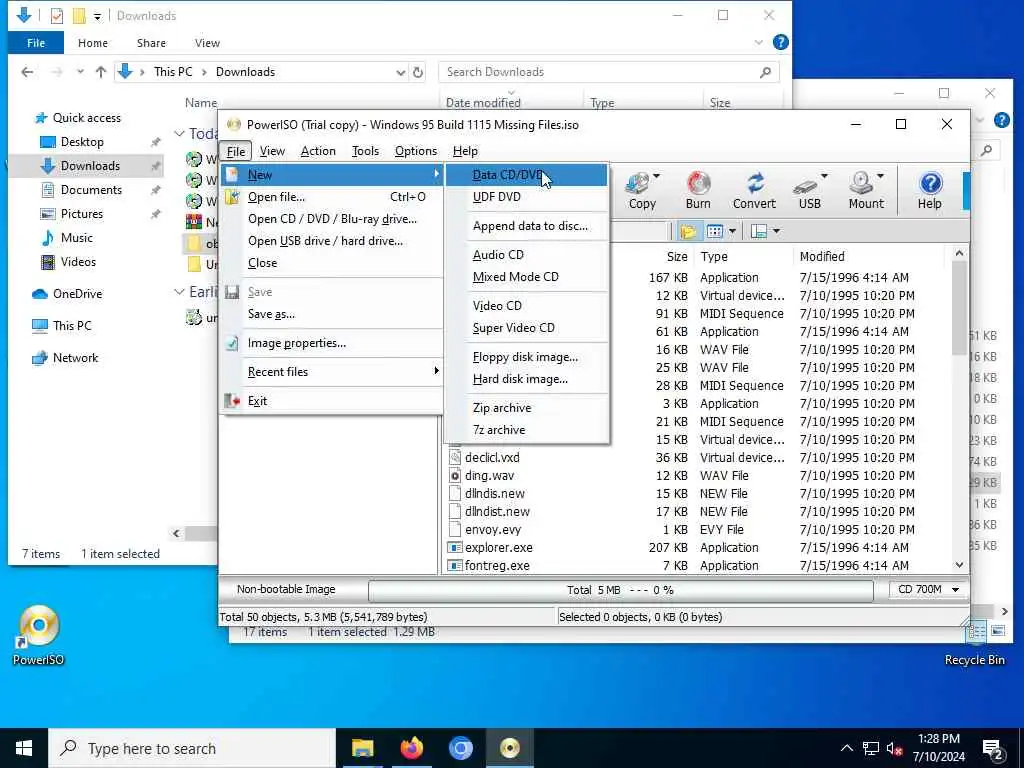Launch Chromium browser from the taskbar

tap(460, 748)
